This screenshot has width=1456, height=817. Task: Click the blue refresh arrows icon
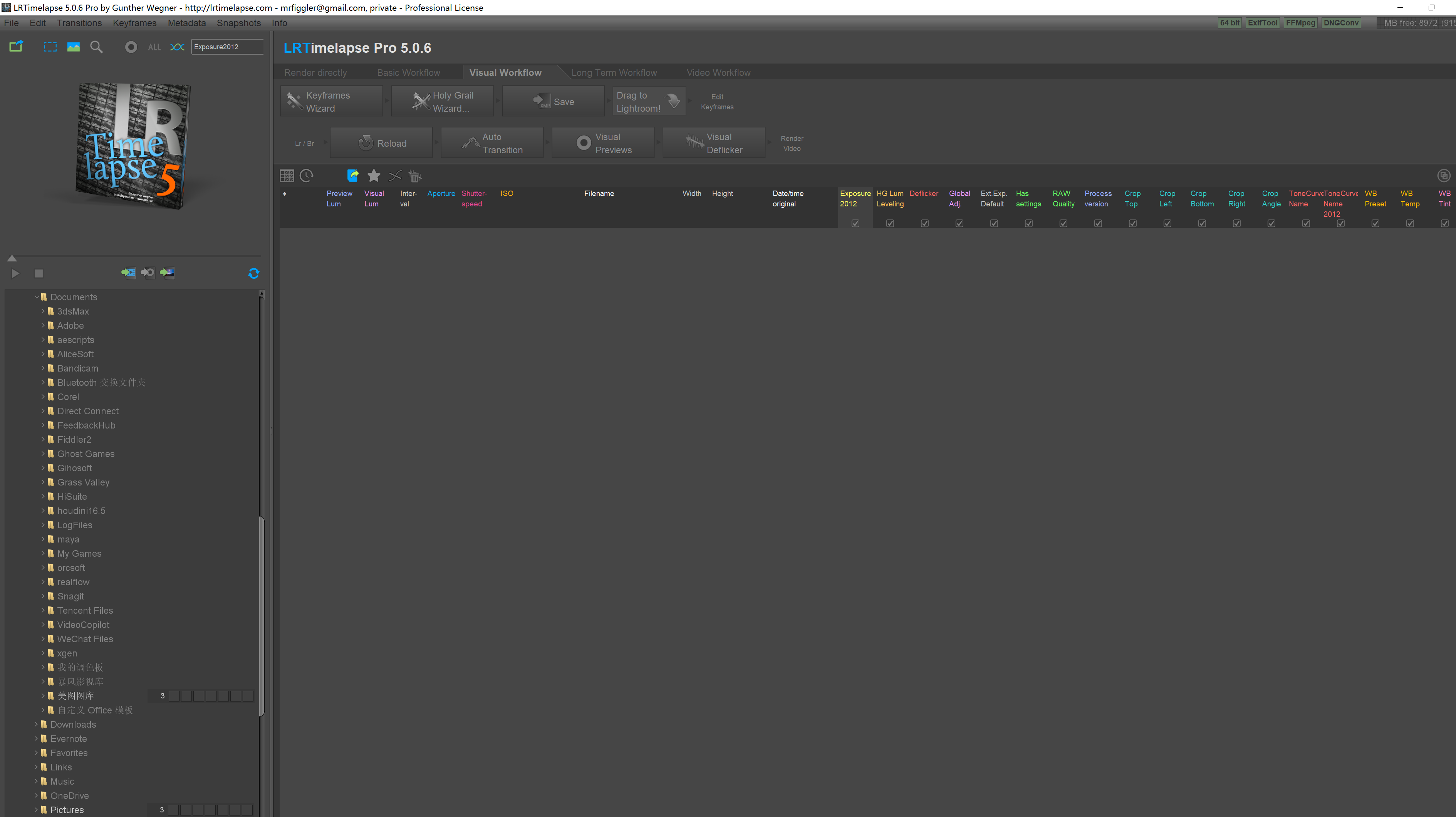[254, 273]
